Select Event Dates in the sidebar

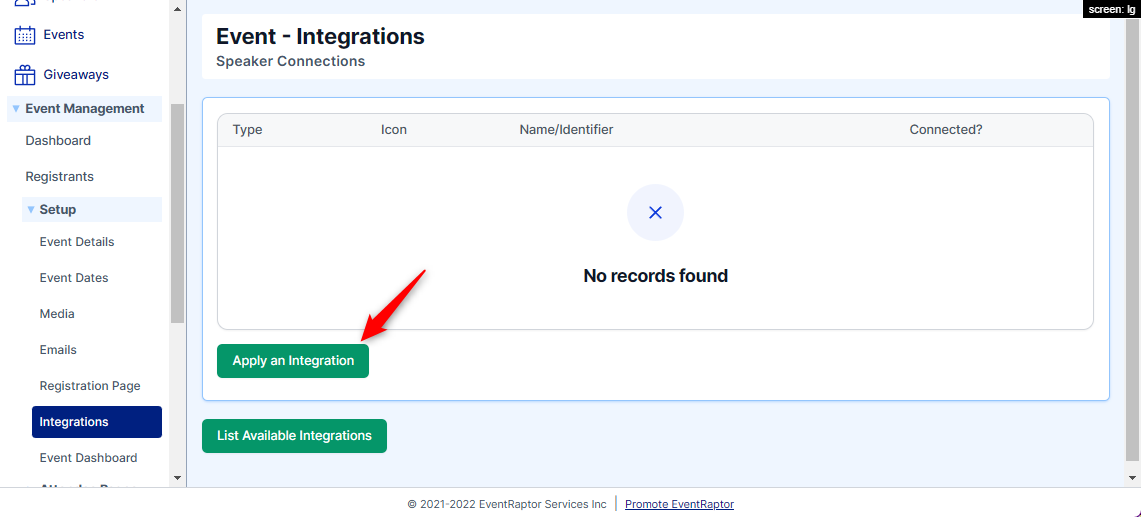(x=74, y=278)
